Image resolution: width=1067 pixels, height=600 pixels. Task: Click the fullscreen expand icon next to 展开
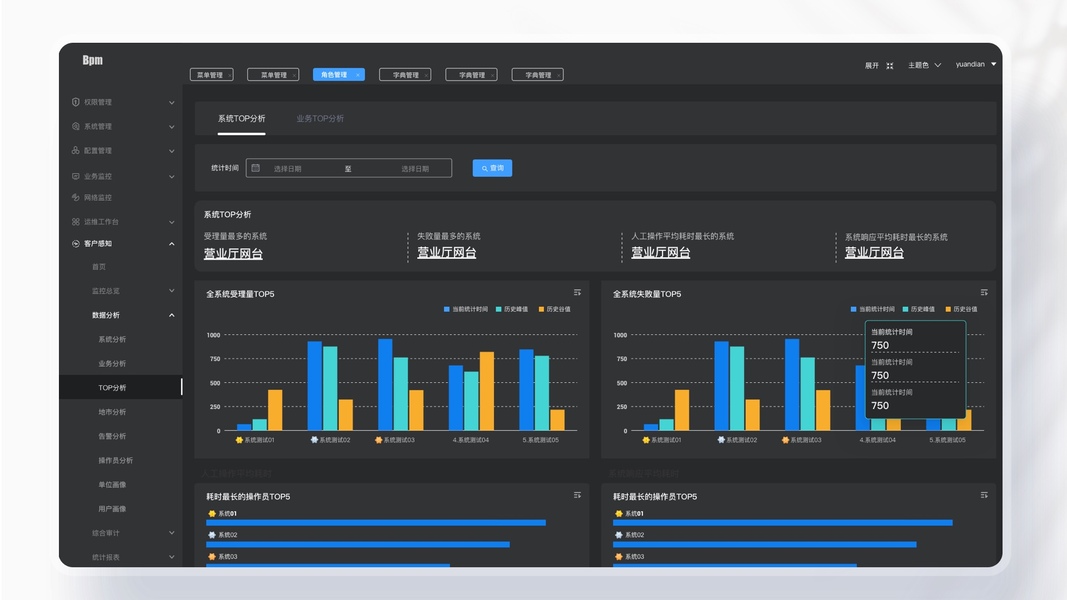(x=889, y=66)
